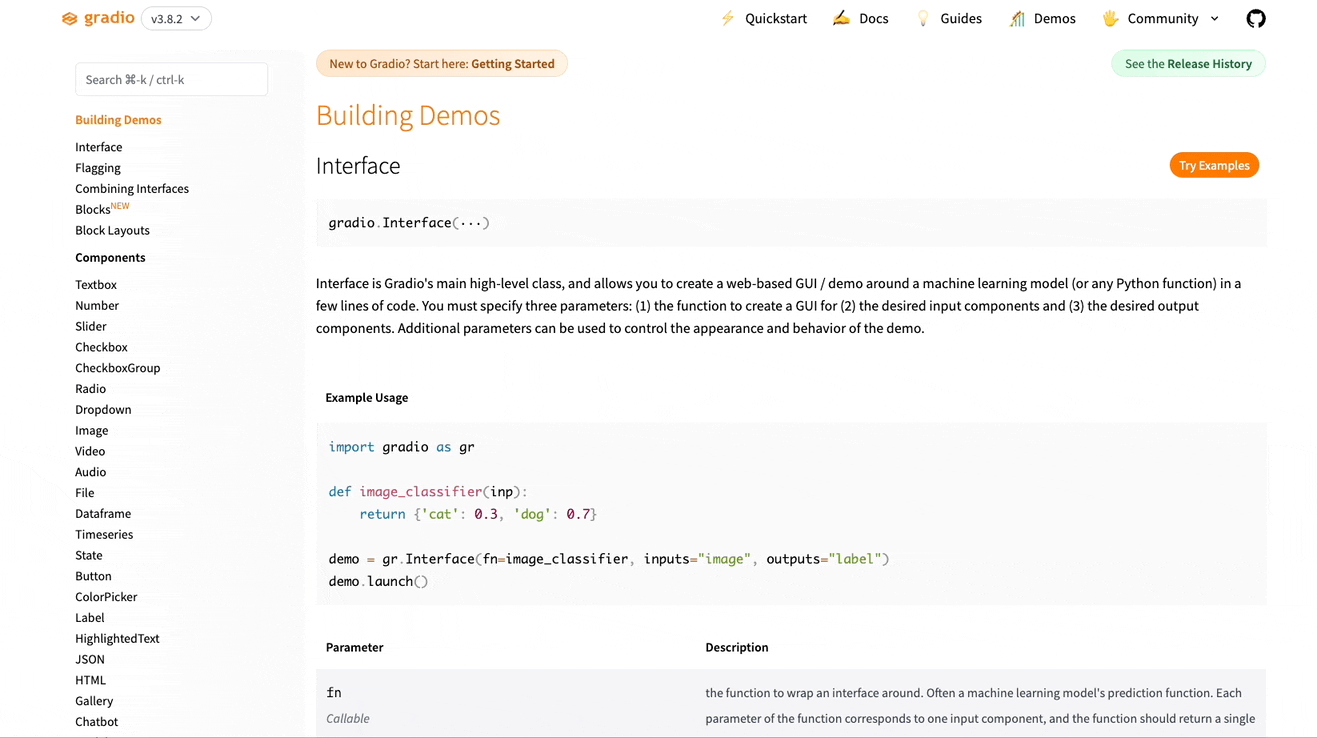Click the Quickstart lightning bolt icon
The height and width of the screenshot is (738, 1317).
click(728, 19)
